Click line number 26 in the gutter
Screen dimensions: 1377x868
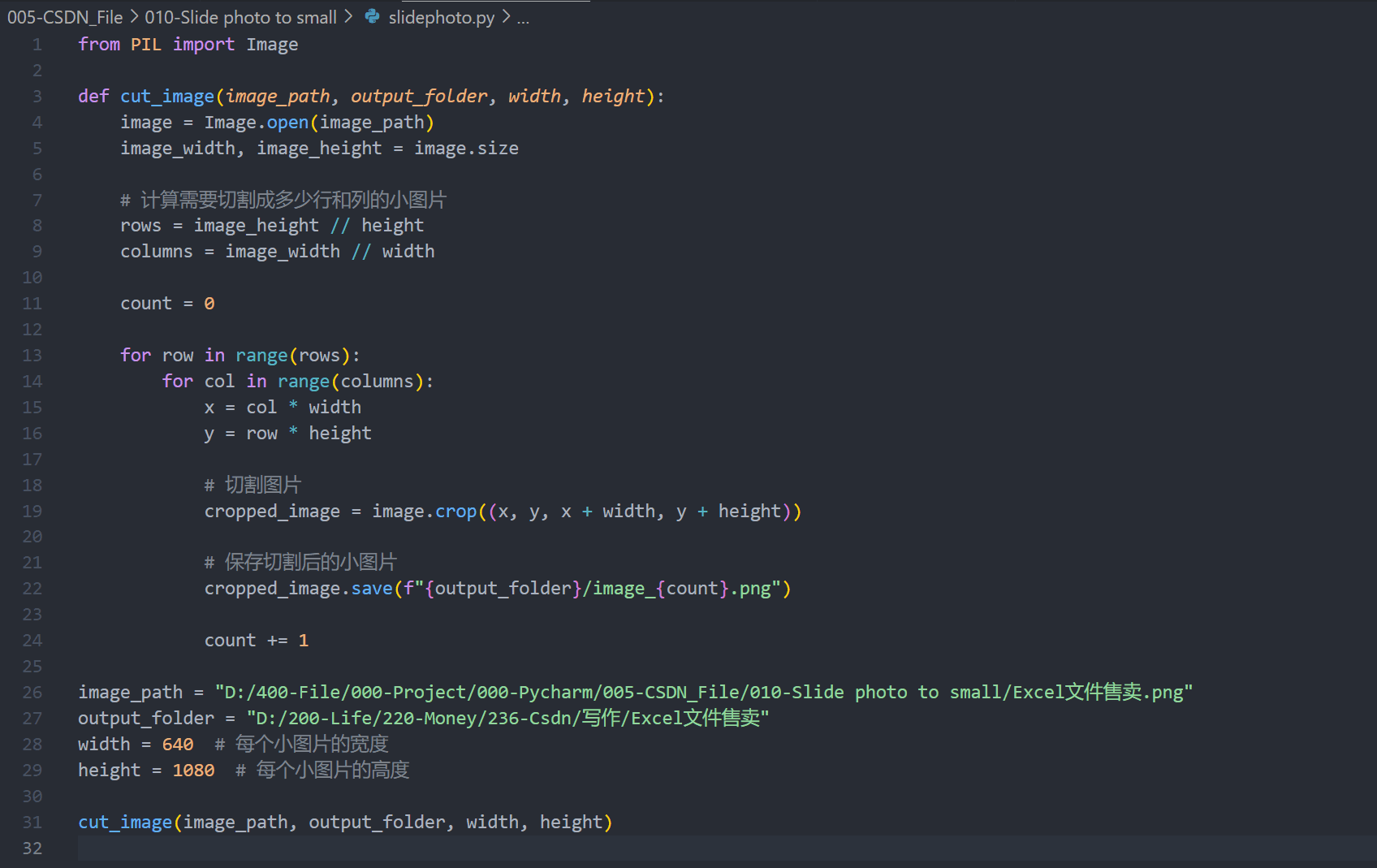[x=32, y=693]
